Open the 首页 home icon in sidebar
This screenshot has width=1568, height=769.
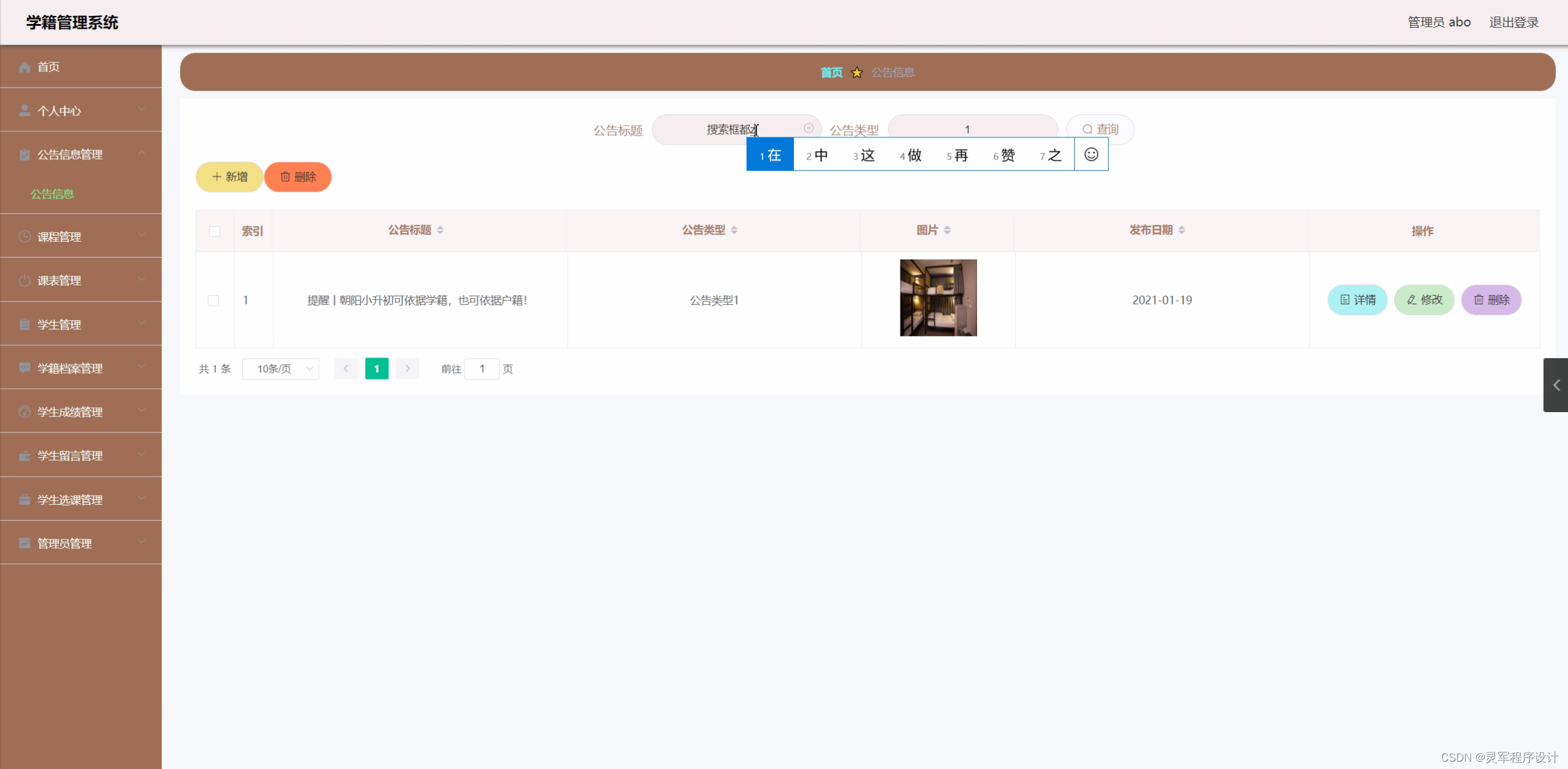tap(24, 67)
